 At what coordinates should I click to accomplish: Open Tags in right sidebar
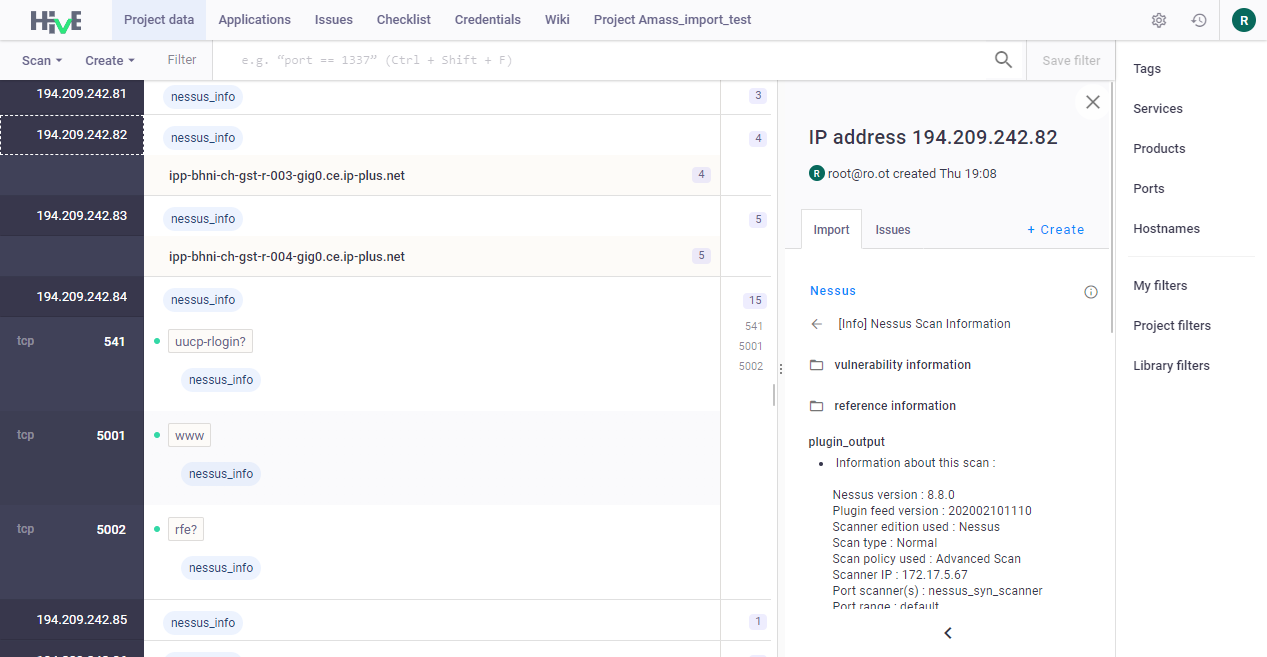[1147, 69]
